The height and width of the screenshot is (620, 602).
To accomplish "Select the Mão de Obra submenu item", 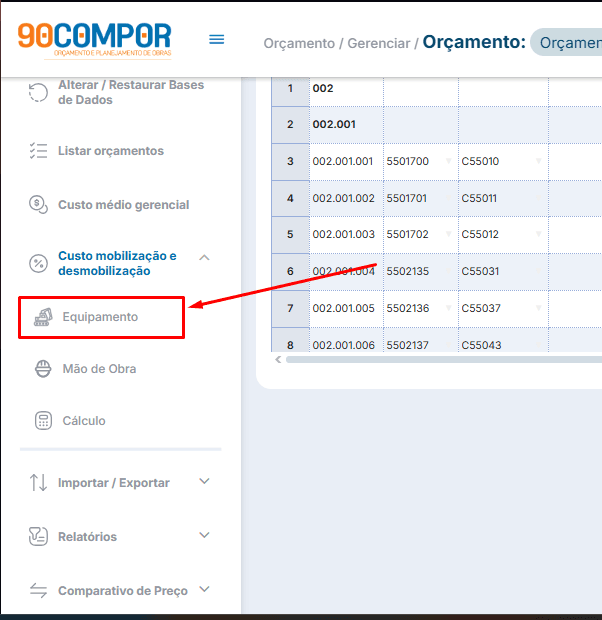I will point(99,369).
